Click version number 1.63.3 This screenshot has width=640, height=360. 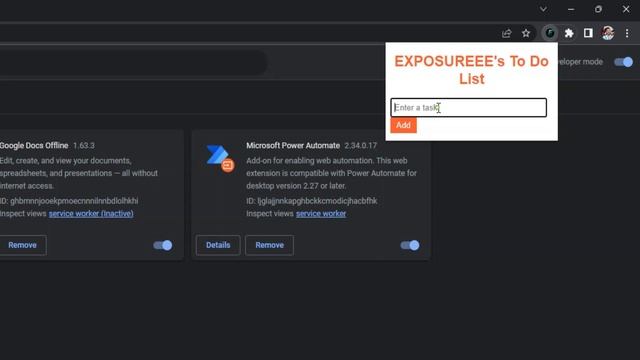(84, 145)
